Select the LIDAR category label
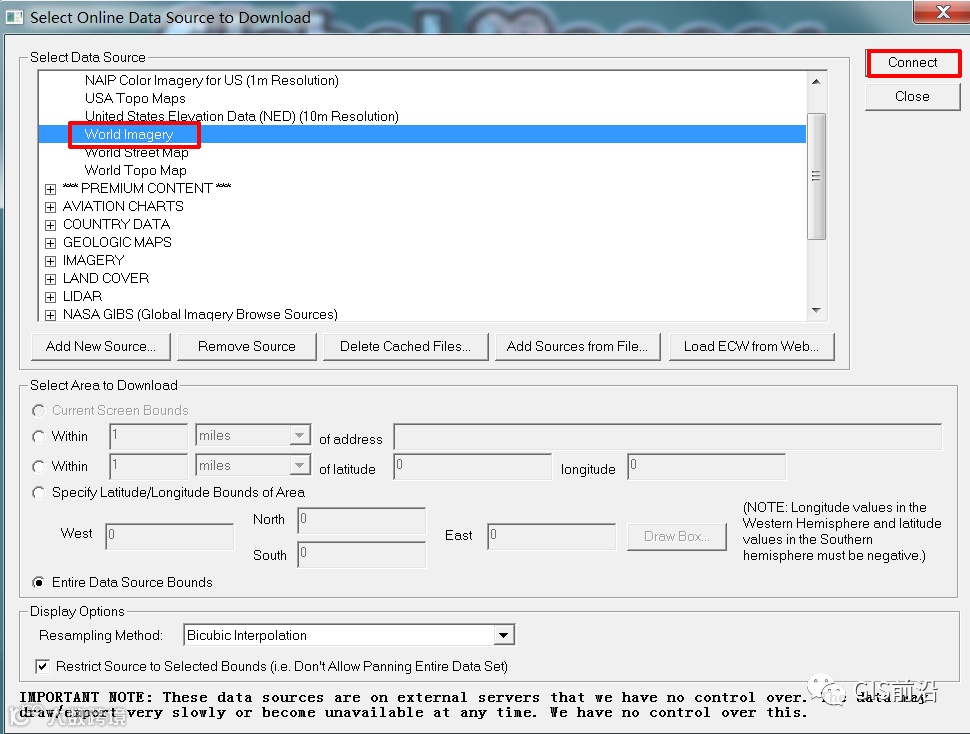This screenshot has width=970, height=734. pos(82,296)
